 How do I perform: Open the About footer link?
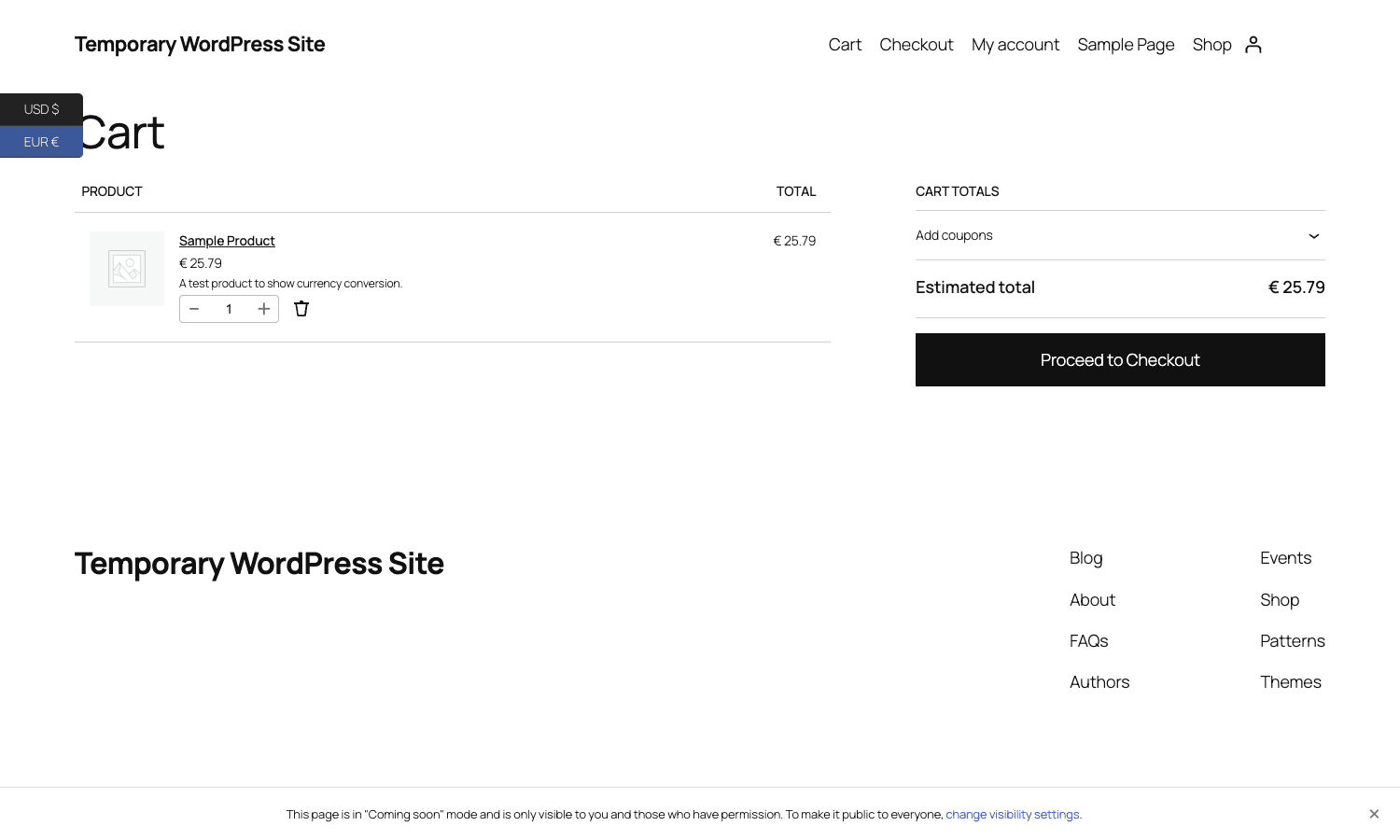pos(1092,600)
